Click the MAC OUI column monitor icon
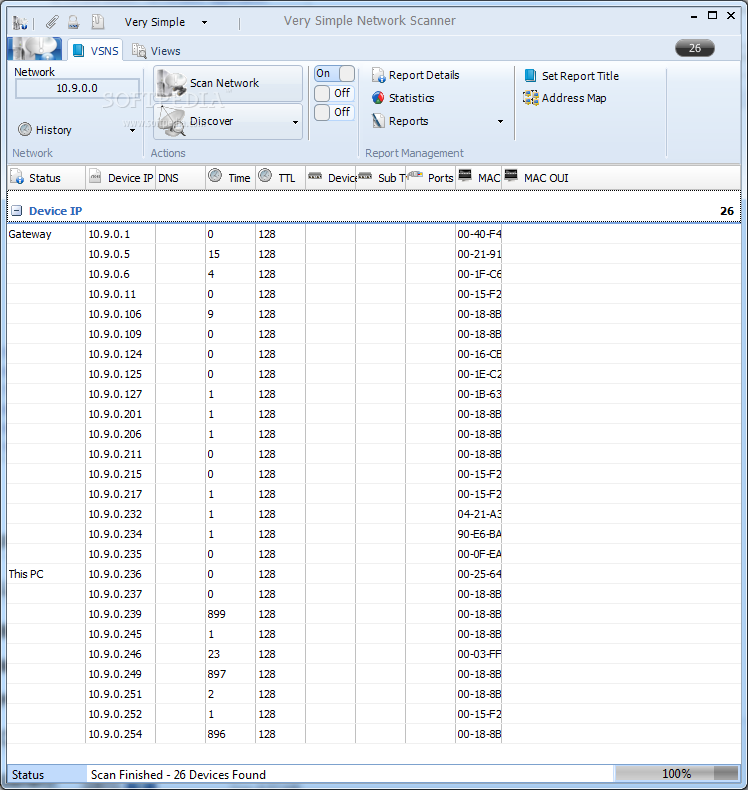Image resolution: width=748 pixels, height=790 pixels. coord(511,175)
